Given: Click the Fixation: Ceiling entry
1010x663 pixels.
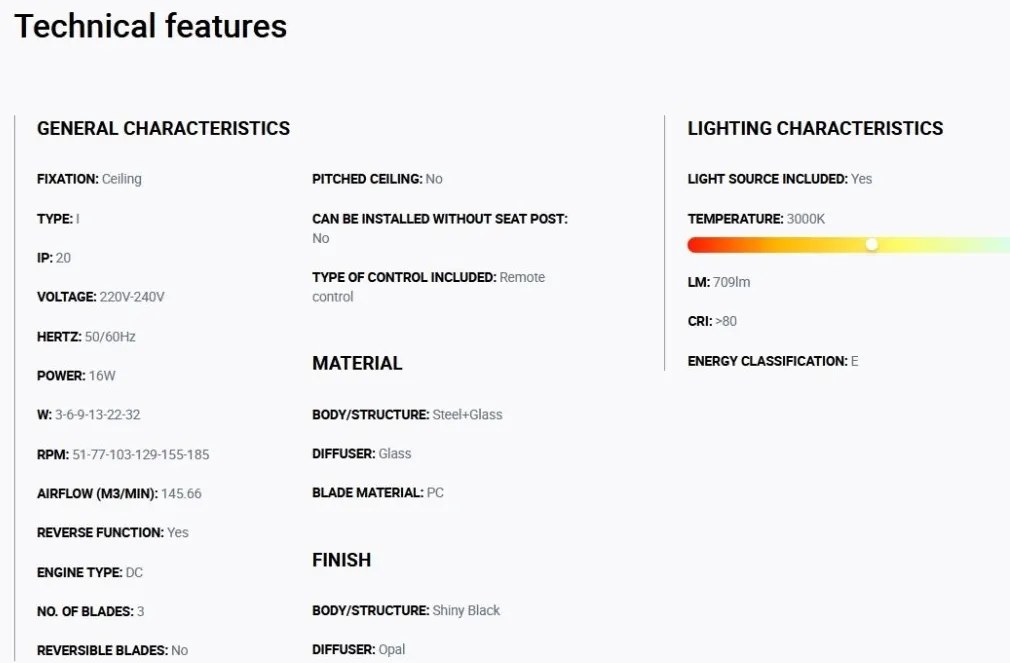Looking at the screenshot, I should (89, 179).
